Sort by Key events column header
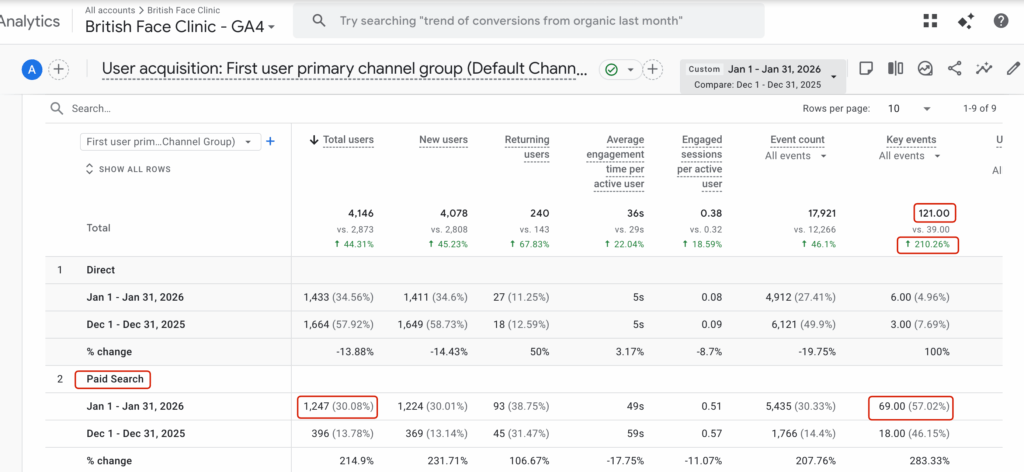 [911, 139]
